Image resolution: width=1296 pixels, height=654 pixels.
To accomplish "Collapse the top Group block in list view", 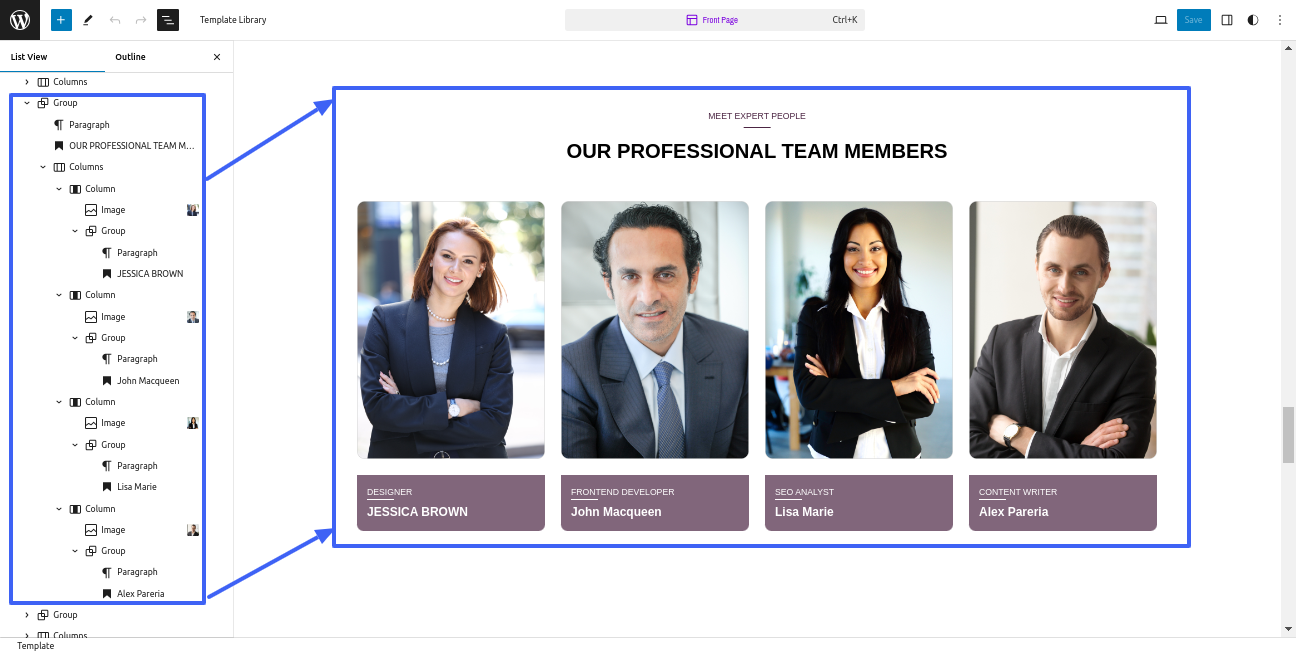I will click(x=27, y=103).
